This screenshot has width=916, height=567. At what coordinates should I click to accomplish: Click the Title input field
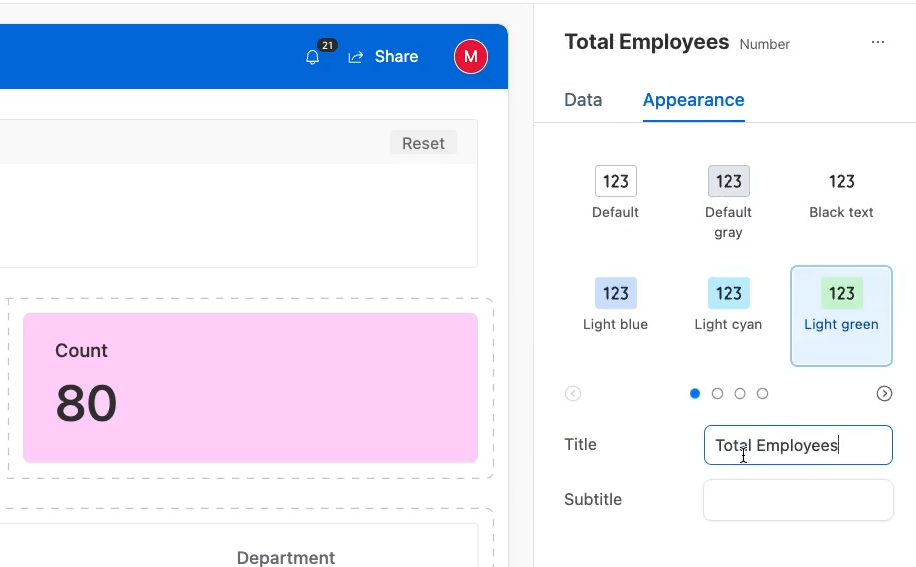[798, 445]
